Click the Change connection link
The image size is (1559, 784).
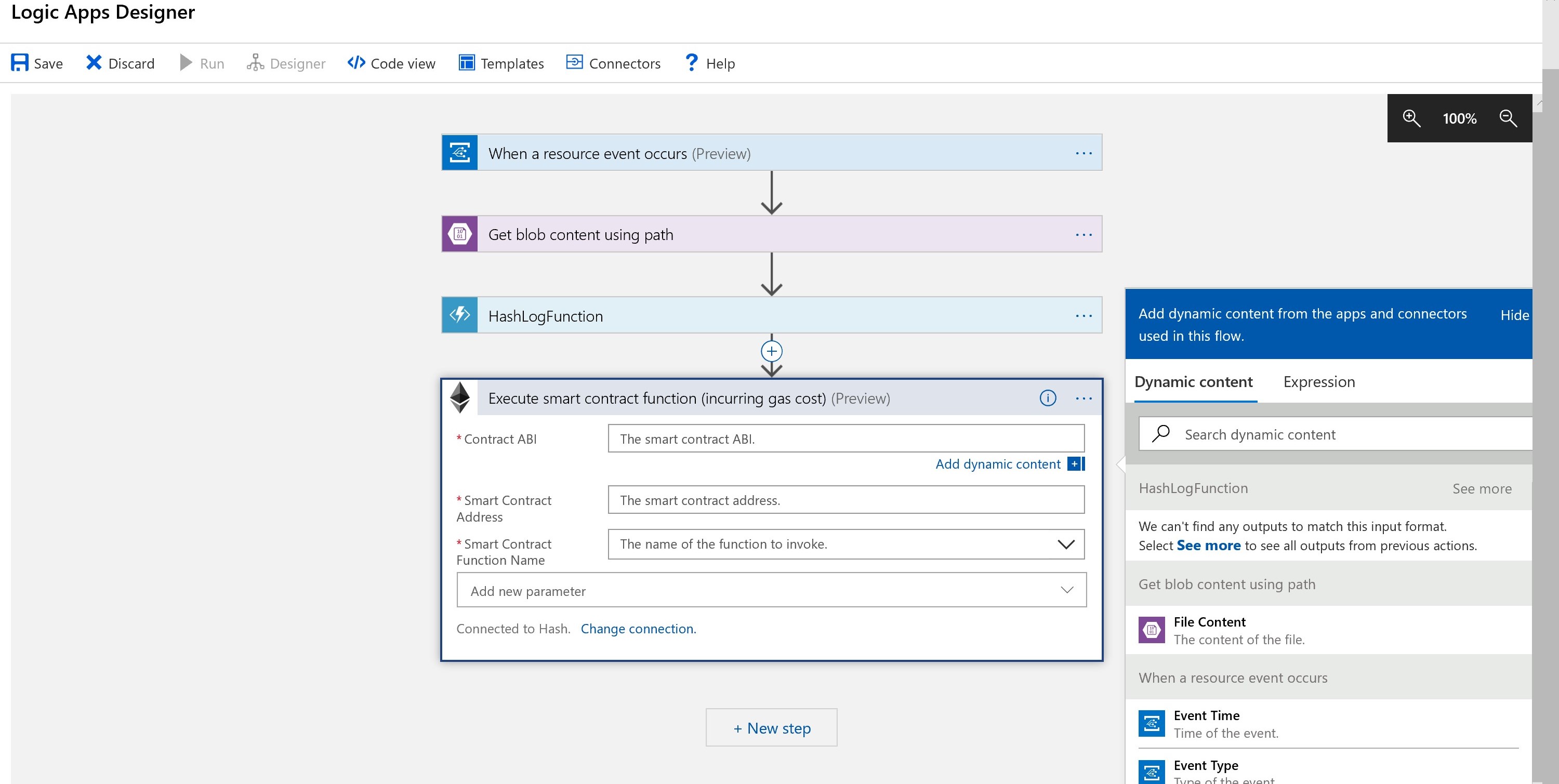638,629
